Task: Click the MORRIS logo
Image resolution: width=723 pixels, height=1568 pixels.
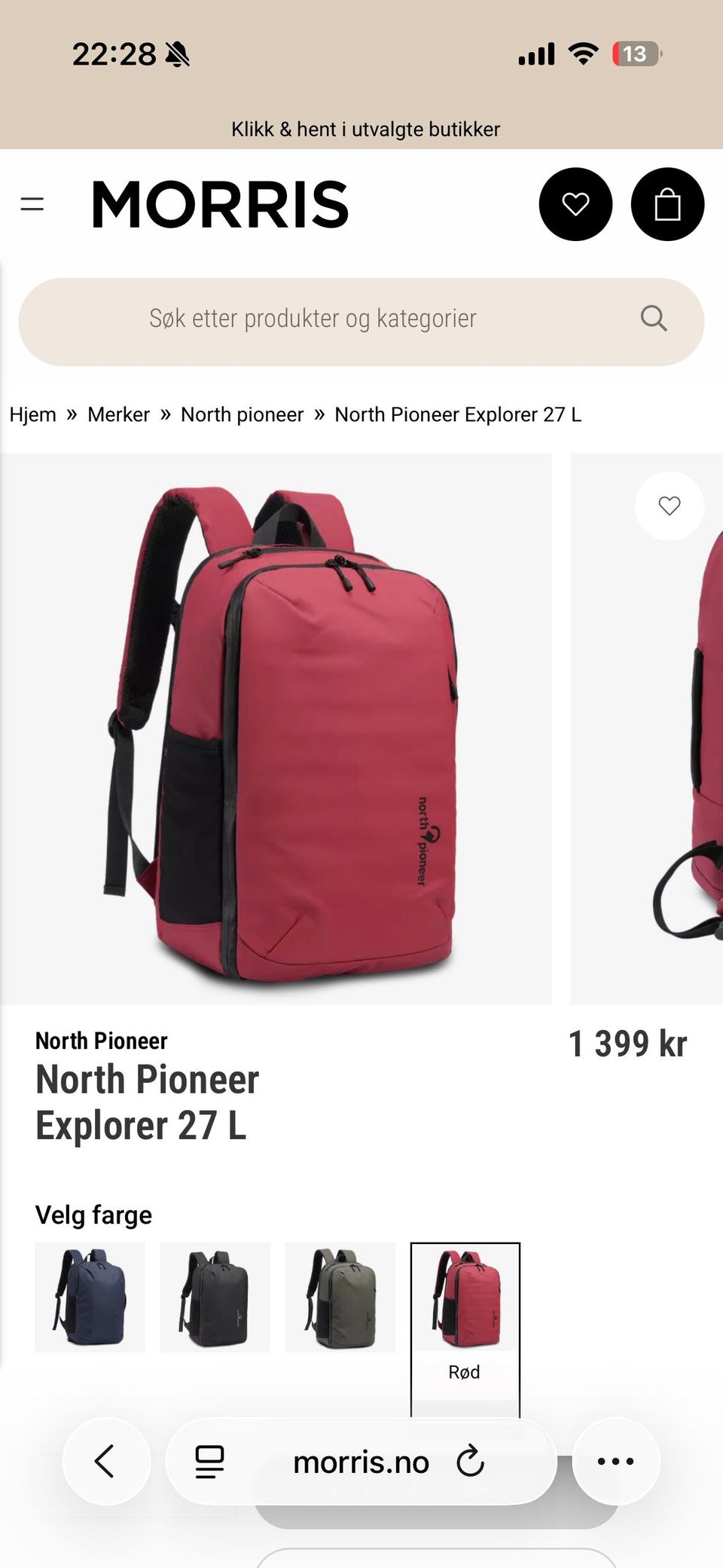Action: tap(220, 204)
